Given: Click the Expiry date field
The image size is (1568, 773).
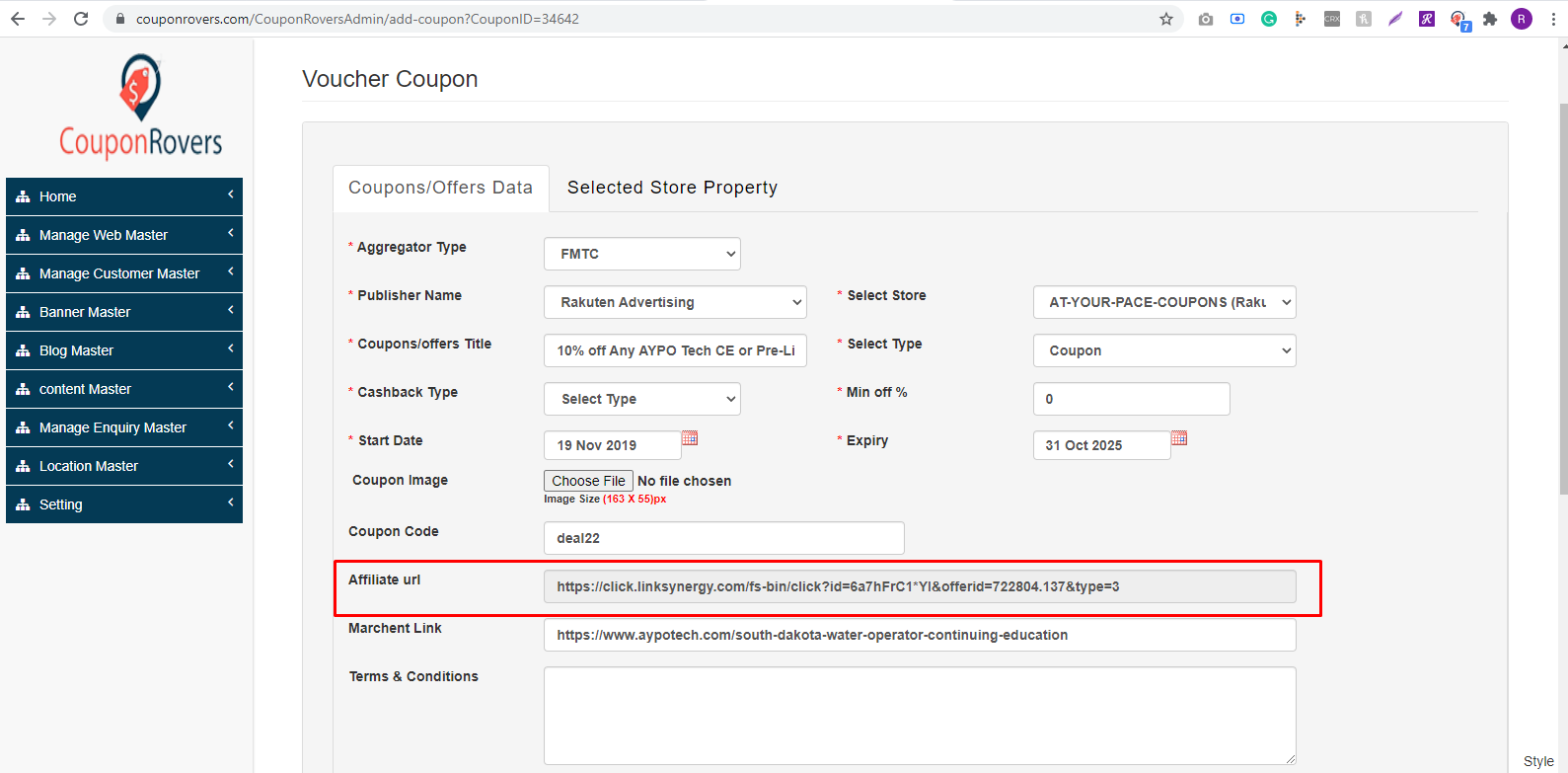Looking at the screenshot, I should click(x=1101, y=445).
